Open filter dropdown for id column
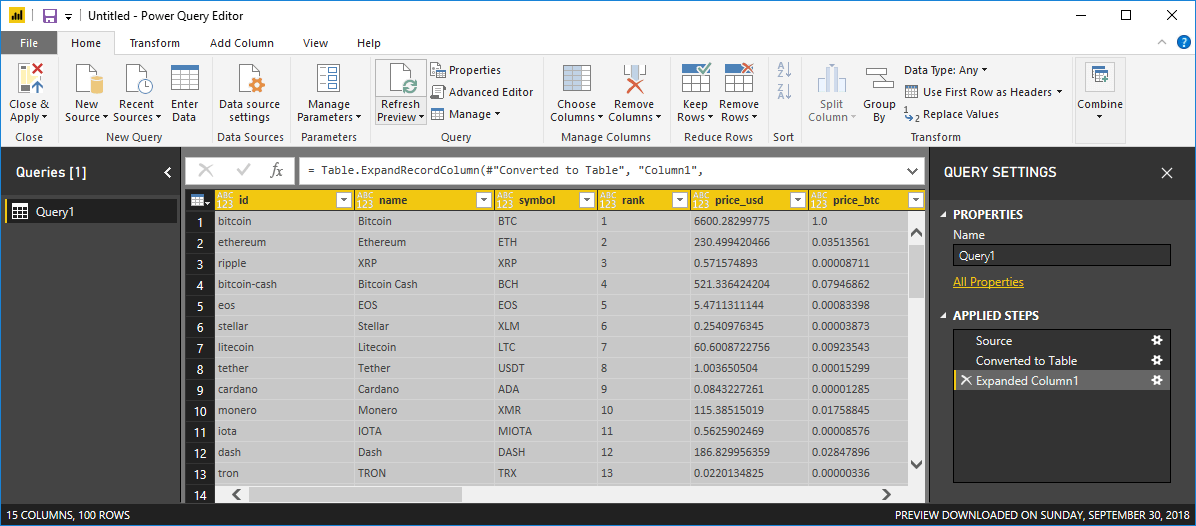The height and width of the screenshot is (526, 1196). [344, 200]
